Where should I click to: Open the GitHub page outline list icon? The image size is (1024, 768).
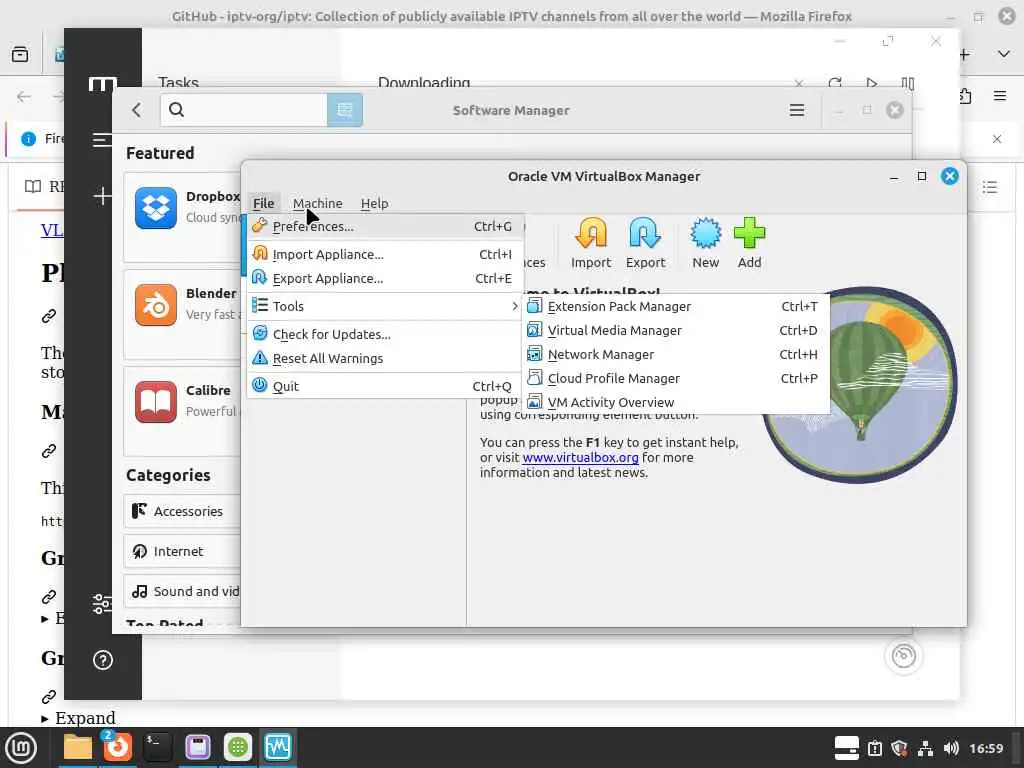(990, 188)
